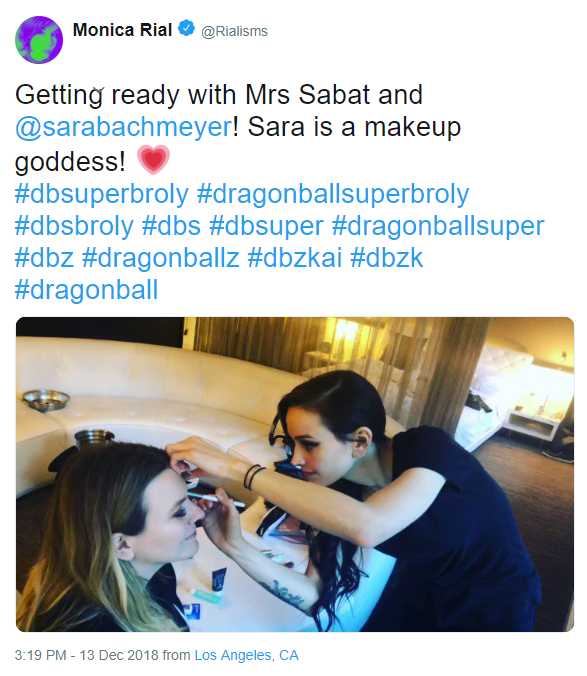Screen dimensions: 587x676
Task: Click Monica Rial's profile avatar
Action: click(x=39, y=40)
